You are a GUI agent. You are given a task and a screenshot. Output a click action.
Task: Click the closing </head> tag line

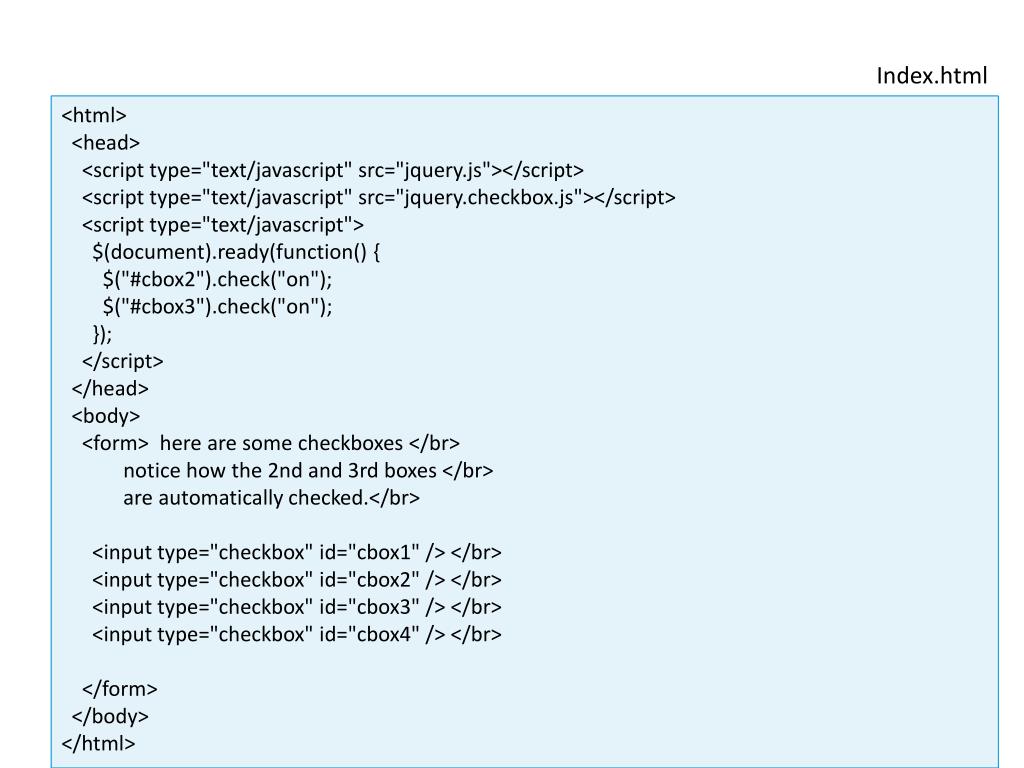click(x=110, y=389)
